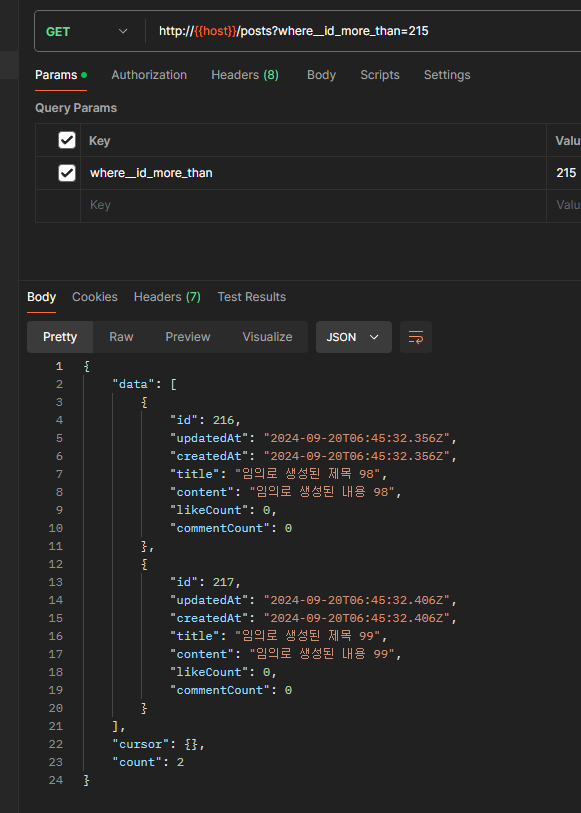Screen dimensions: 581x813
Task: Click the "cursor": {} line
Action: 159,744
